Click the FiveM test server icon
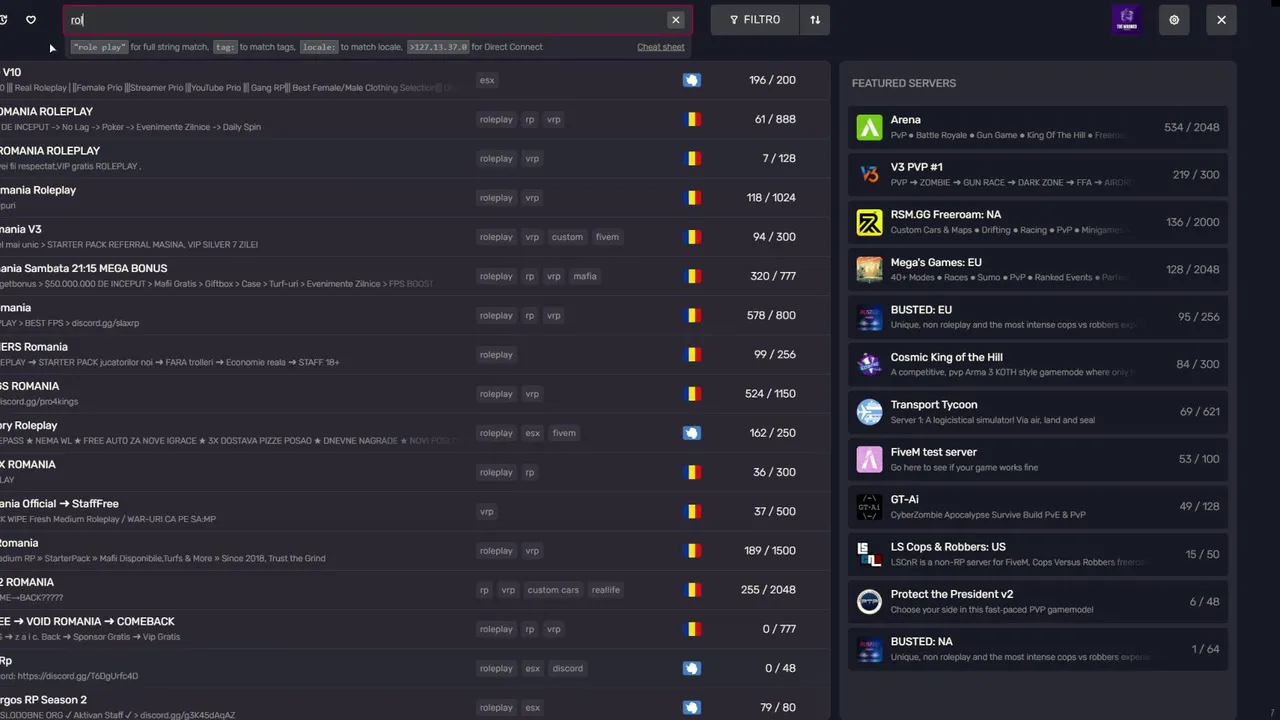This screenshot has width=1280, height=720. tap(869, 459)
